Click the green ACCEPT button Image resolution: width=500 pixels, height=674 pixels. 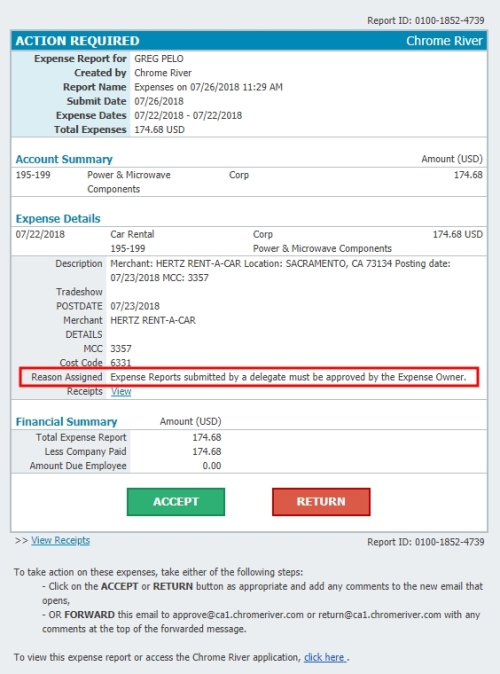point(175,502)
